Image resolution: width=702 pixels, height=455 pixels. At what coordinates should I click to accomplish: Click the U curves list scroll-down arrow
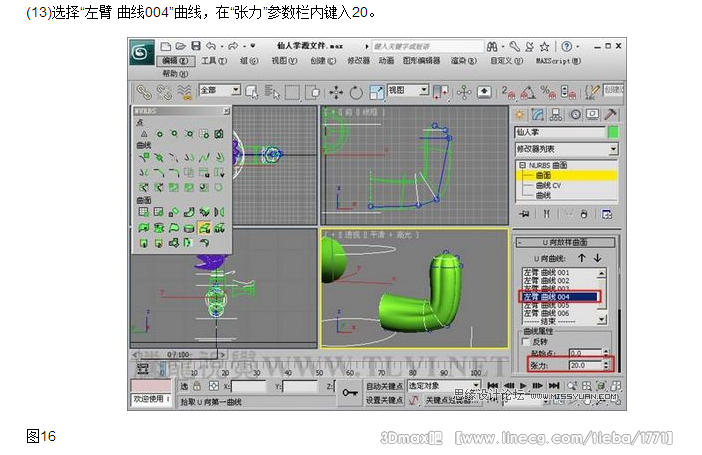[602, 319]
